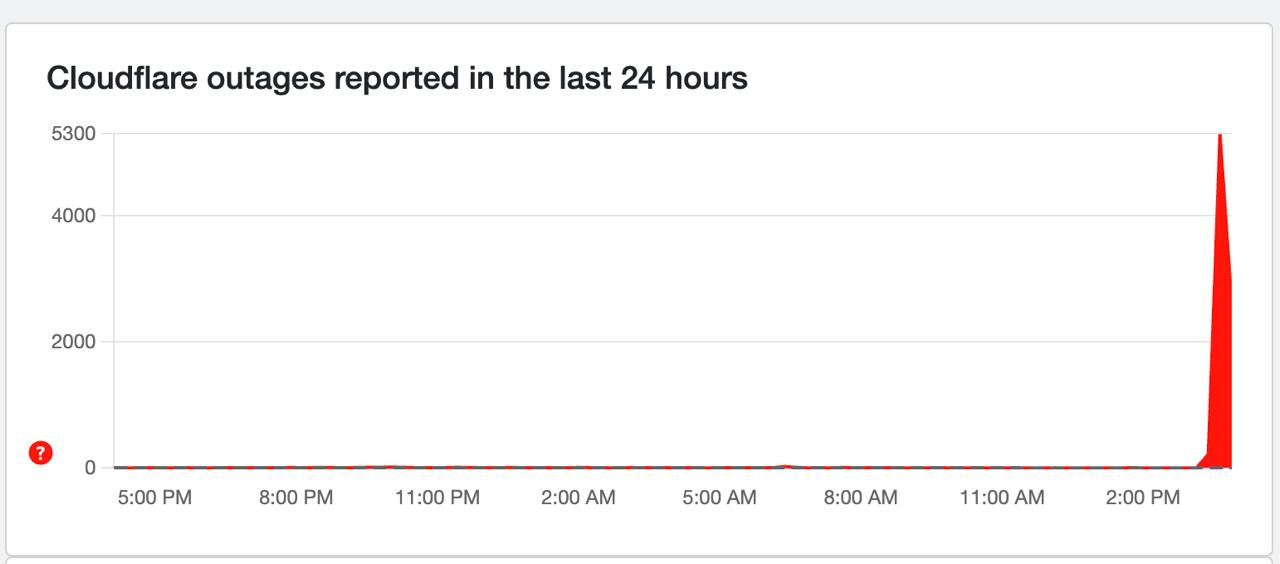Click the 8:00 PM time label
Screen dimensions: 1280x564
[x=296, y=498]
